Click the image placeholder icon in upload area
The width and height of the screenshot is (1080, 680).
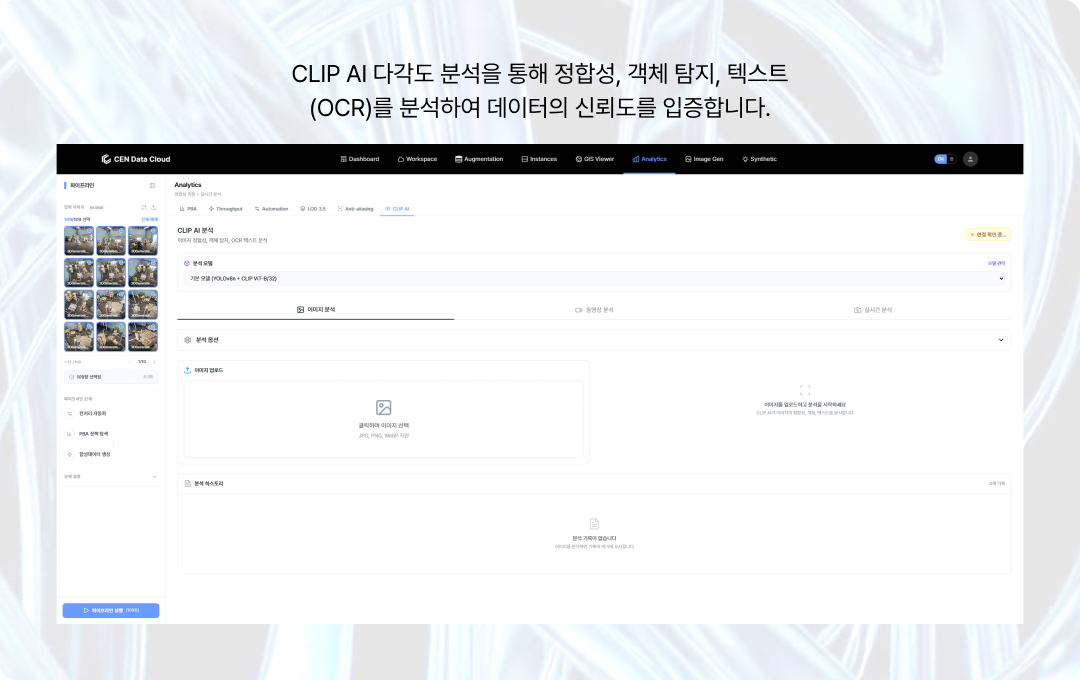[383, 407]
